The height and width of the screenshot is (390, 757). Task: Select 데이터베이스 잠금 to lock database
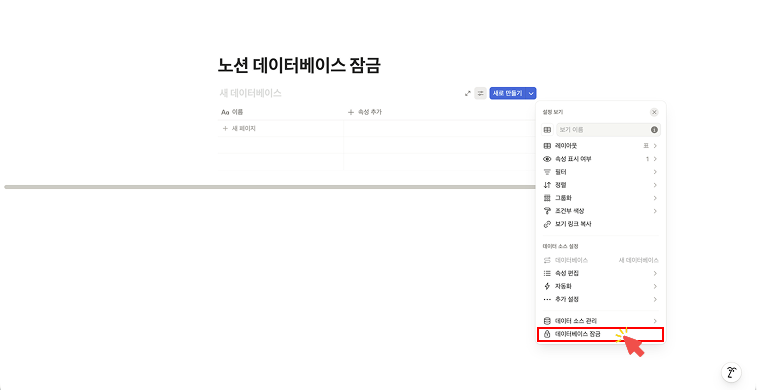tap(601, 334)
